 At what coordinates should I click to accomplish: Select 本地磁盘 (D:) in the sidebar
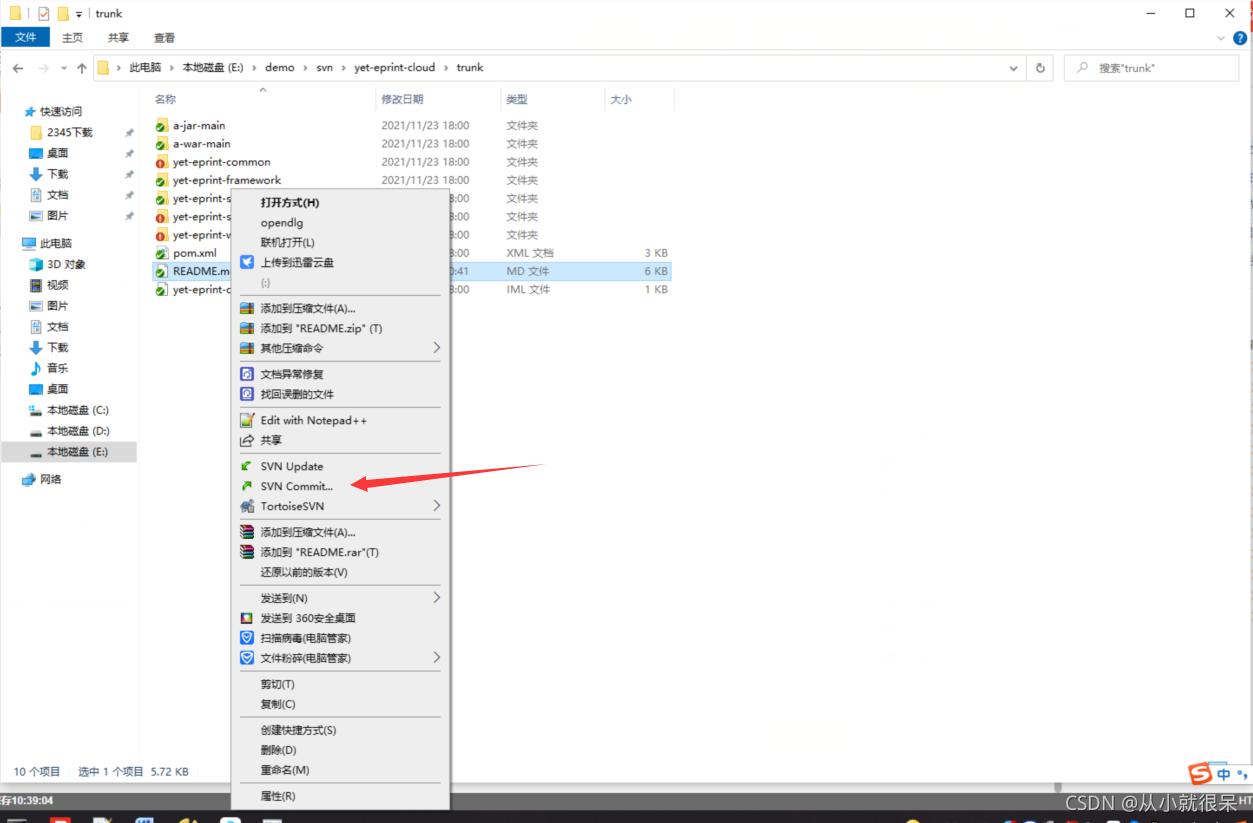pos(77,431)
